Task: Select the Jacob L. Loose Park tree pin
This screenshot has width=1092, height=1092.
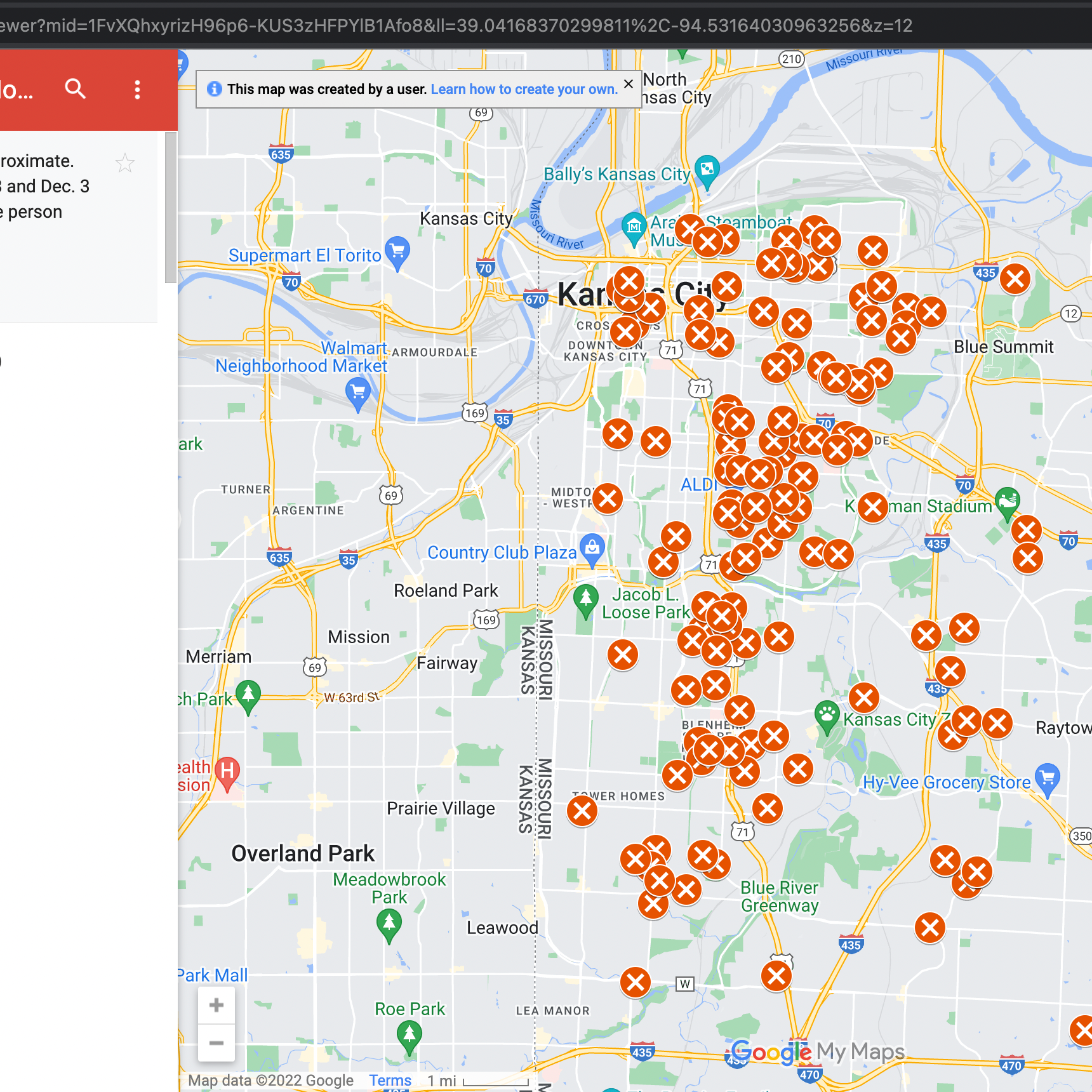Action: (x=585, y=601)
